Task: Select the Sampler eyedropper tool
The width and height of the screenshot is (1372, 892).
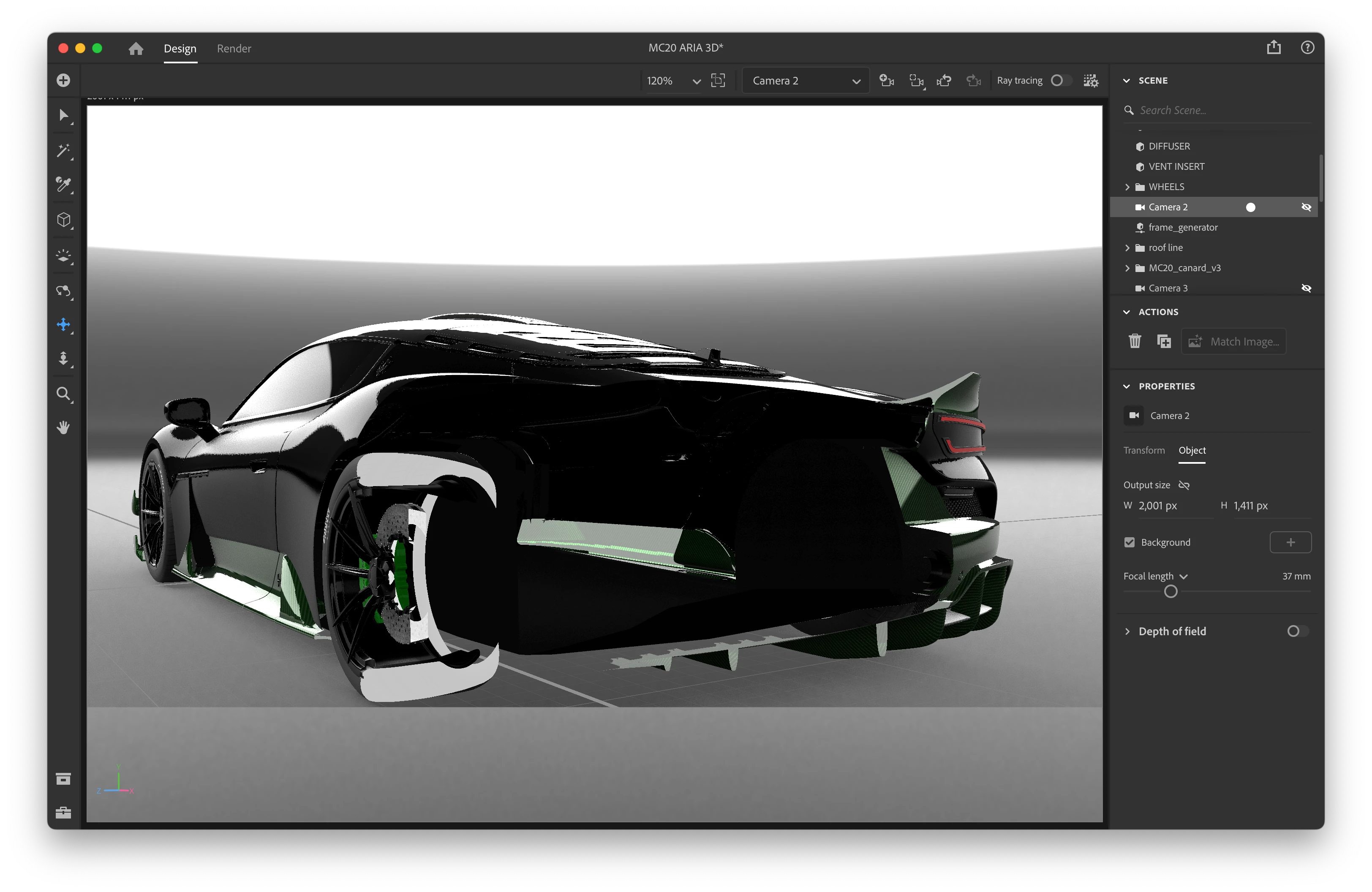Action: pos(63,185)
